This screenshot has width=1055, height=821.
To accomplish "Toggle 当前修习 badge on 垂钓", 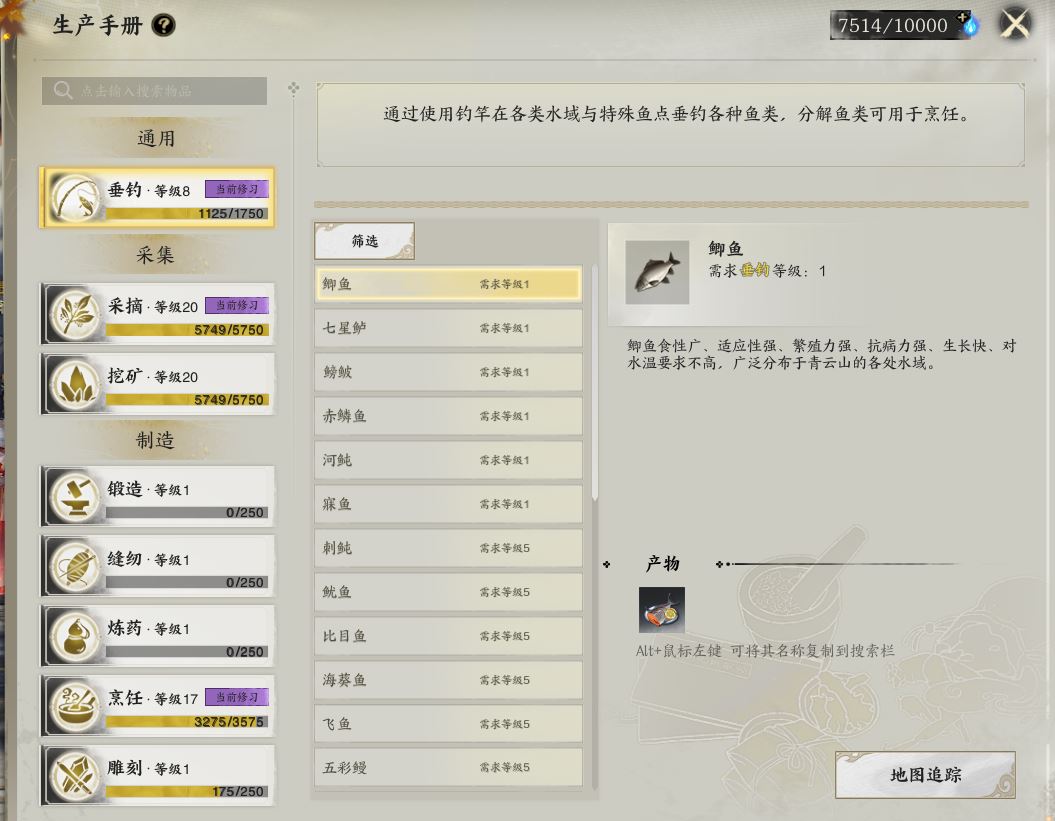I will [237, 189].
